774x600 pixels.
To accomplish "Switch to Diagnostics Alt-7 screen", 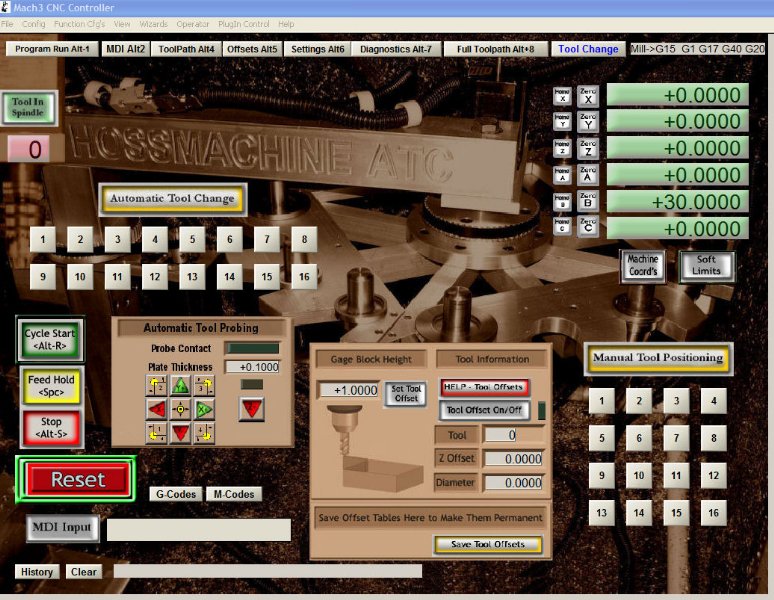I will (396, 49).
